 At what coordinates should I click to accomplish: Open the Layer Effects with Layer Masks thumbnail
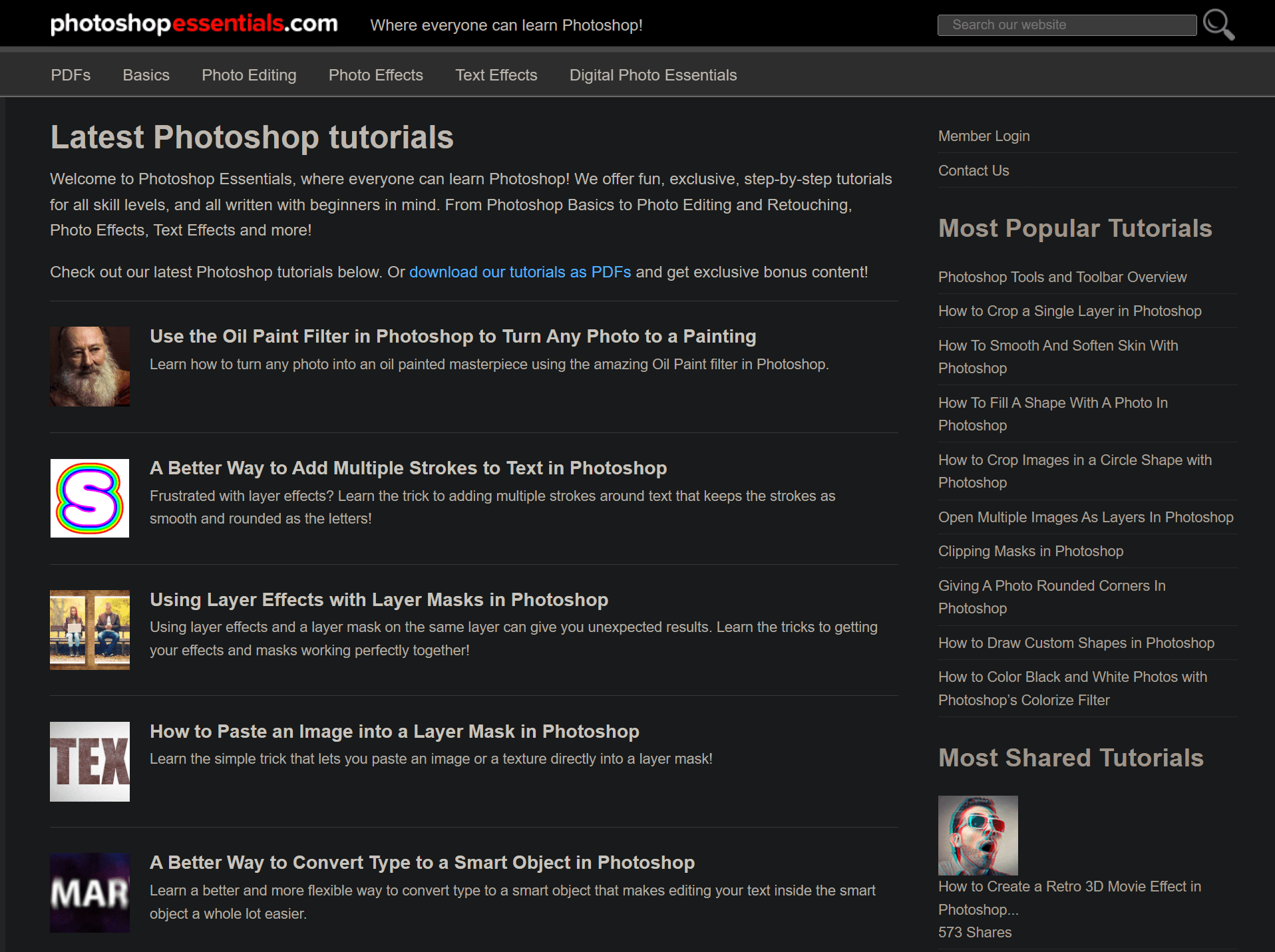coord(90,629)
